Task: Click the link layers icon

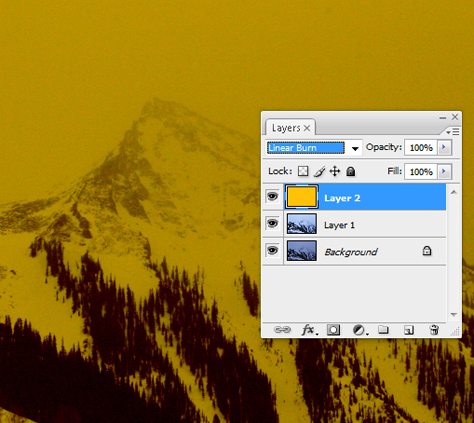Action: [x=282, y=330]
